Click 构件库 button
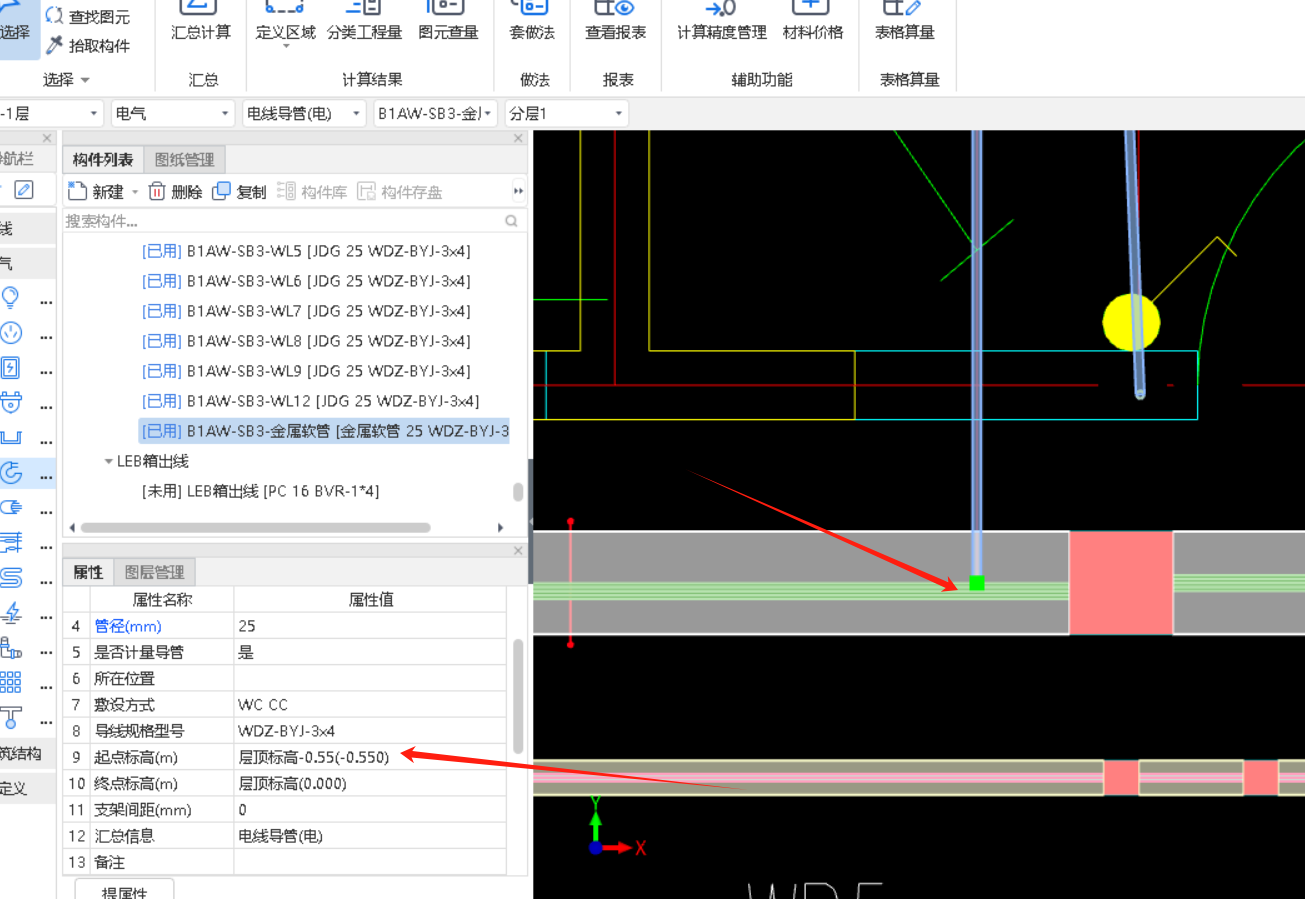 [312, 192]
